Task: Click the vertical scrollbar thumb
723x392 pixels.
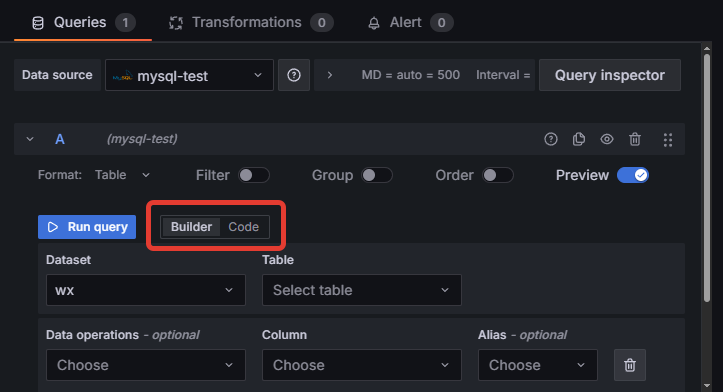Action: coord(707,178)
